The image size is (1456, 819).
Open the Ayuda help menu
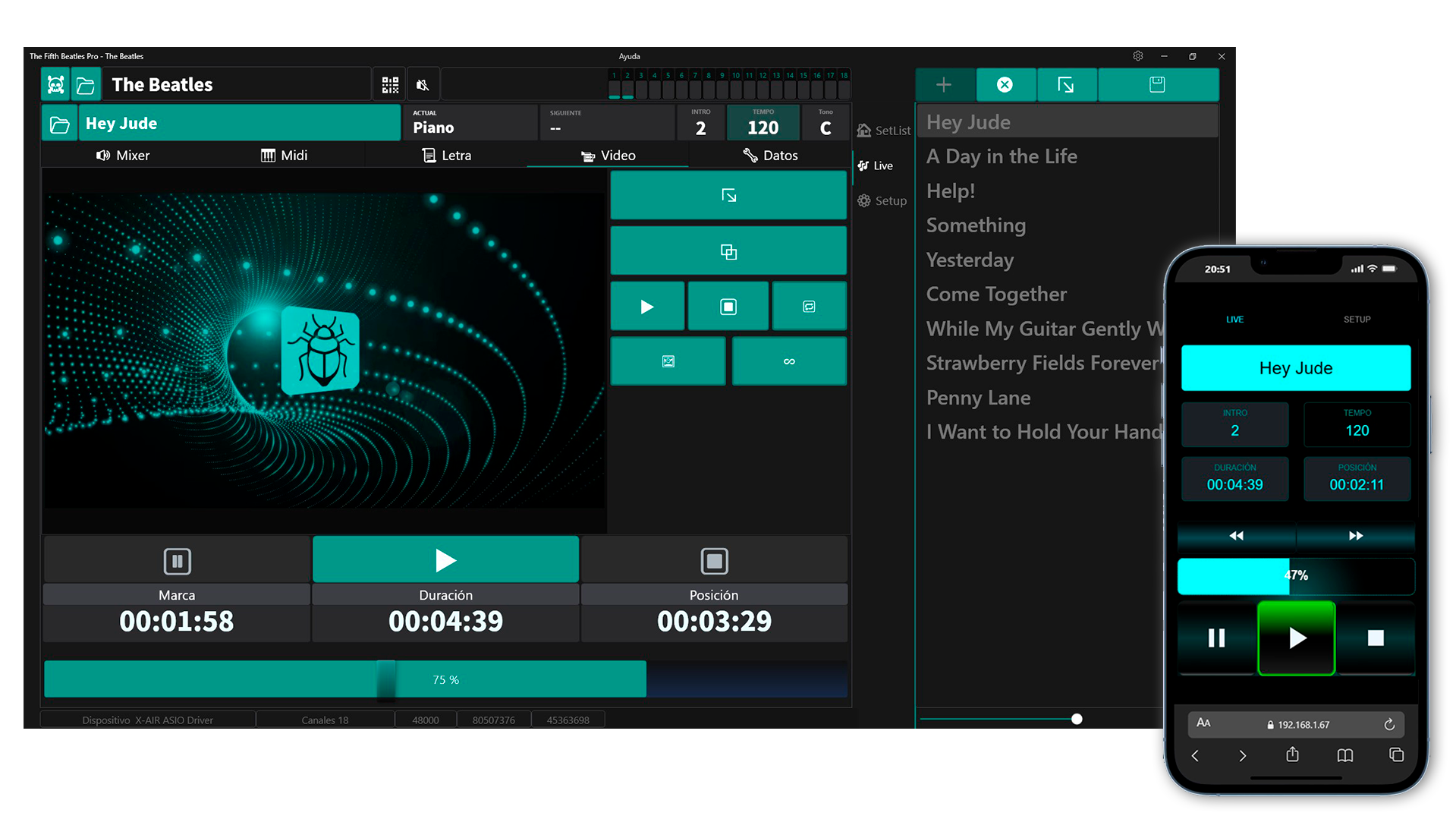629,56
